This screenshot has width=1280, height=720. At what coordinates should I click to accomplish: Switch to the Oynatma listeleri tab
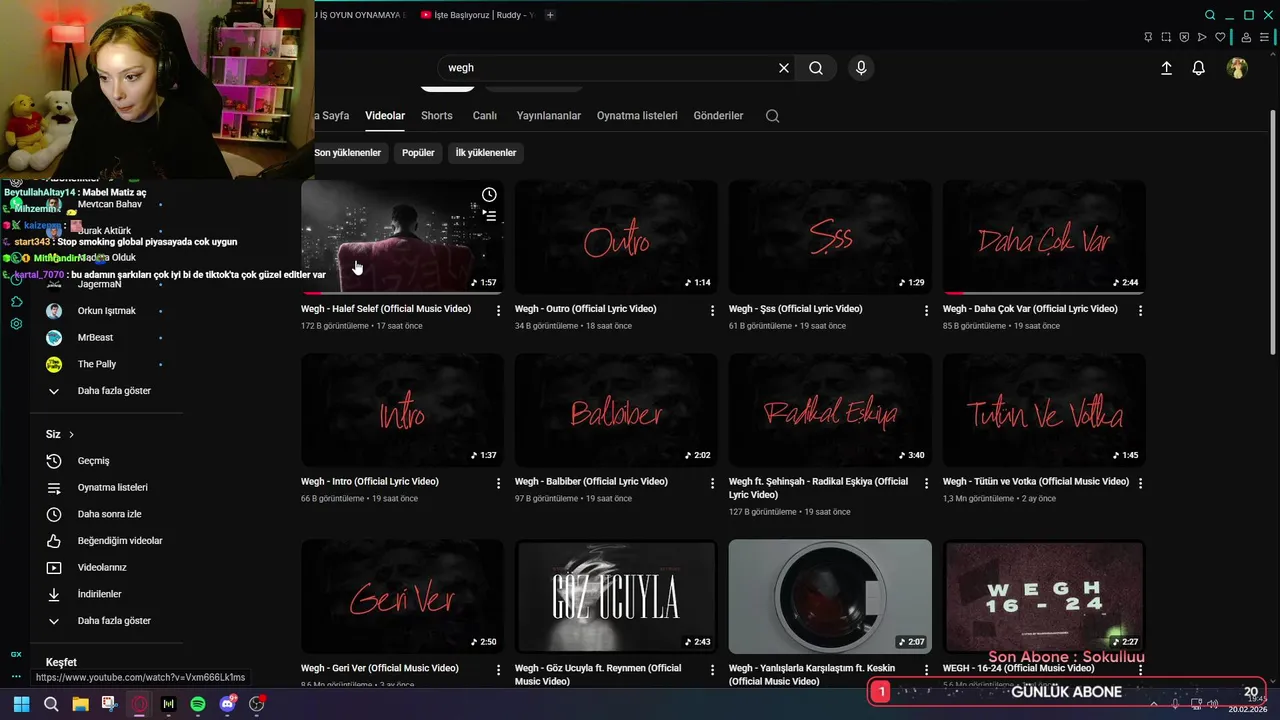(x=637, y=116)
